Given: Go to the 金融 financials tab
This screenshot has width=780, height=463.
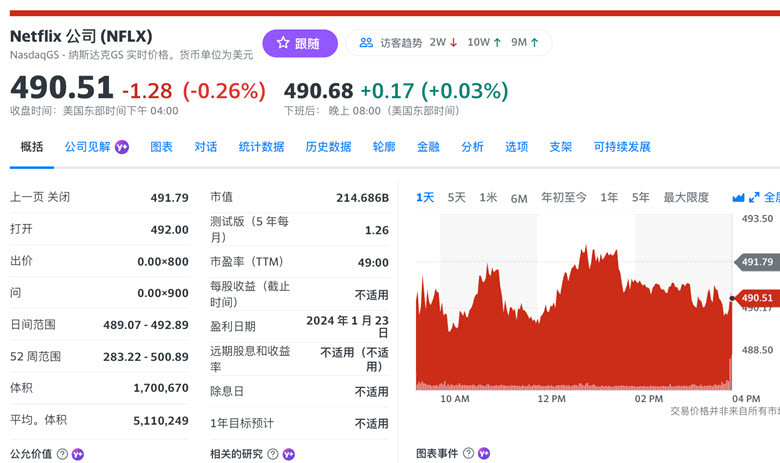Looking at the screenshot, I should click(428, 147).
